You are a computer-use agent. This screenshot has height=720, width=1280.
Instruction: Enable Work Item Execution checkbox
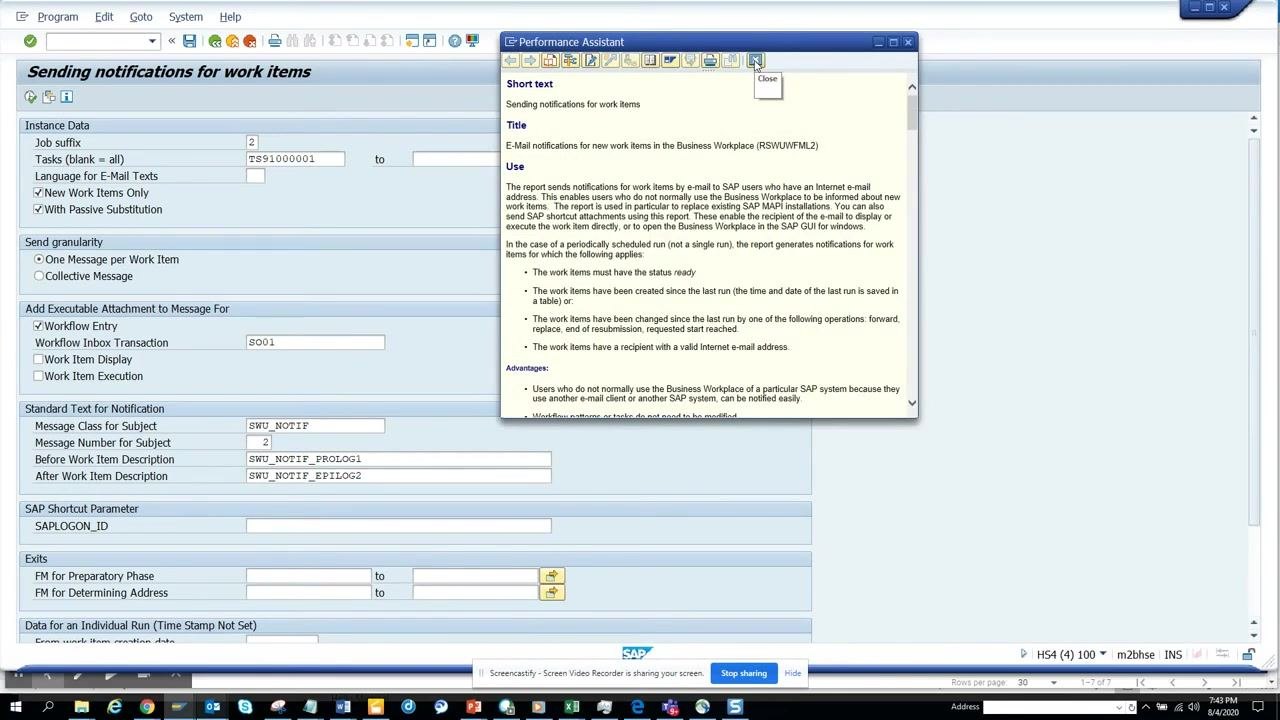[x=39, y=376]
